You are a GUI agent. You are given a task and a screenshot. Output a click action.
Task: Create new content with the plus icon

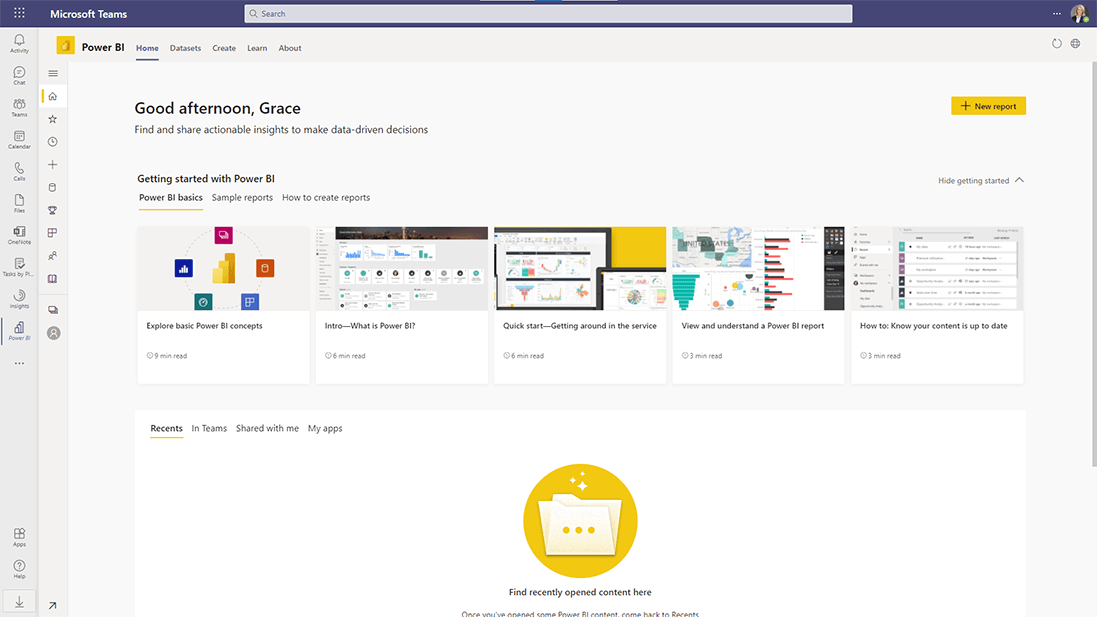click(52, 164)
